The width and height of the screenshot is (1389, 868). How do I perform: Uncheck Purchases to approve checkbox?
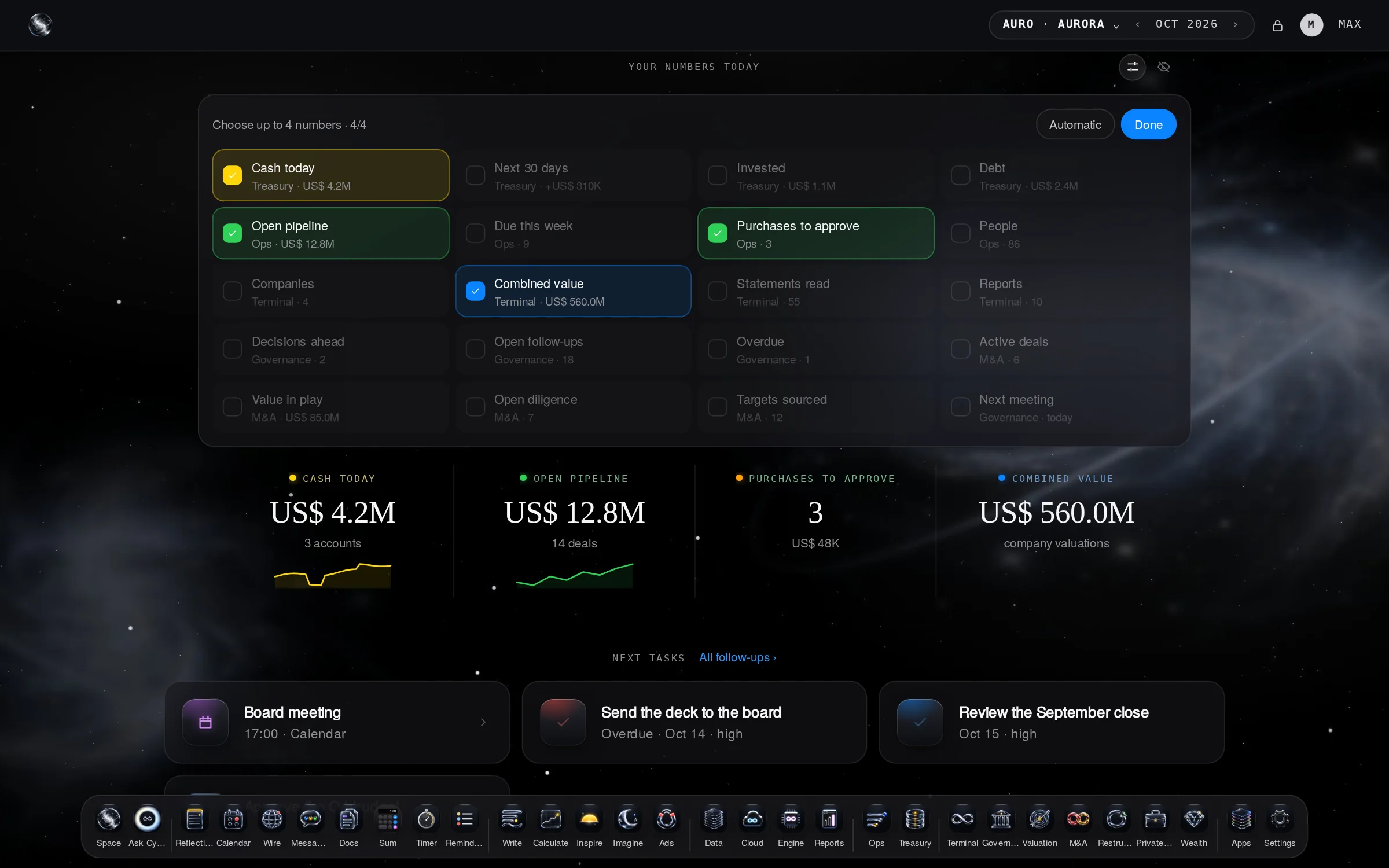(x=718, y=233)
